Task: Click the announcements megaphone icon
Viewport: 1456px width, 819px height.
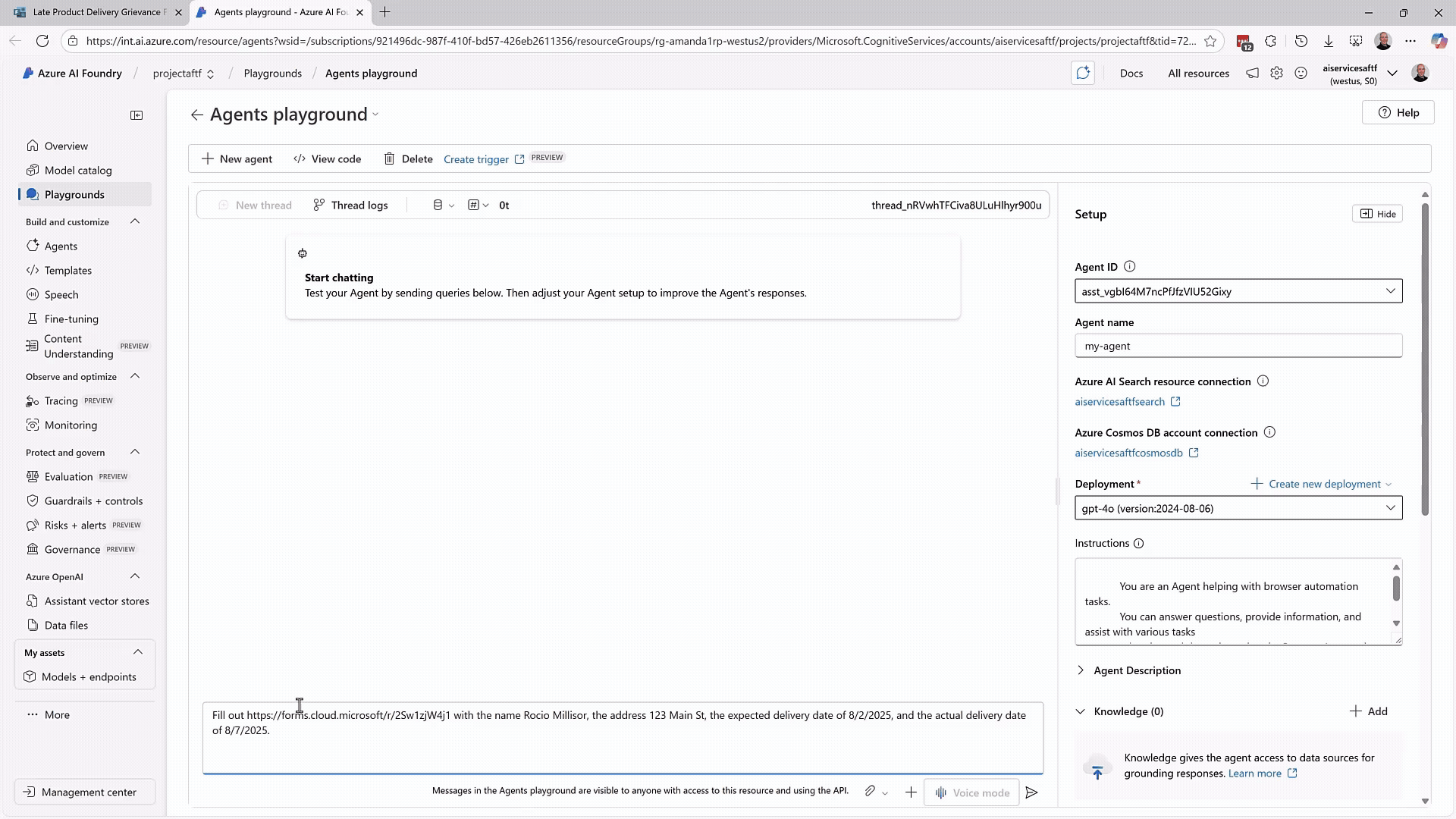Action: click(x=1253, y=74)
